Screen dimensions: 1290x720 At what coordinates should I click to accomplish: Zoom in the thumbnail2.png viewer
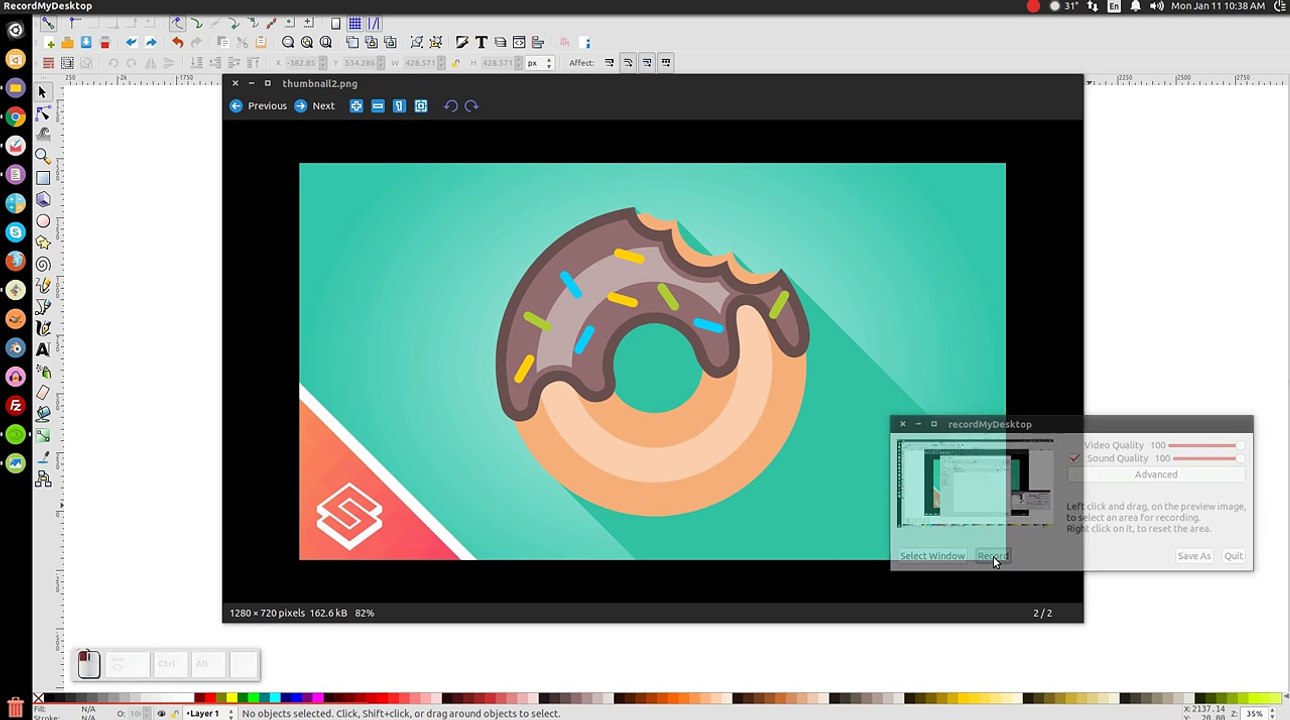tap(356, 106)
